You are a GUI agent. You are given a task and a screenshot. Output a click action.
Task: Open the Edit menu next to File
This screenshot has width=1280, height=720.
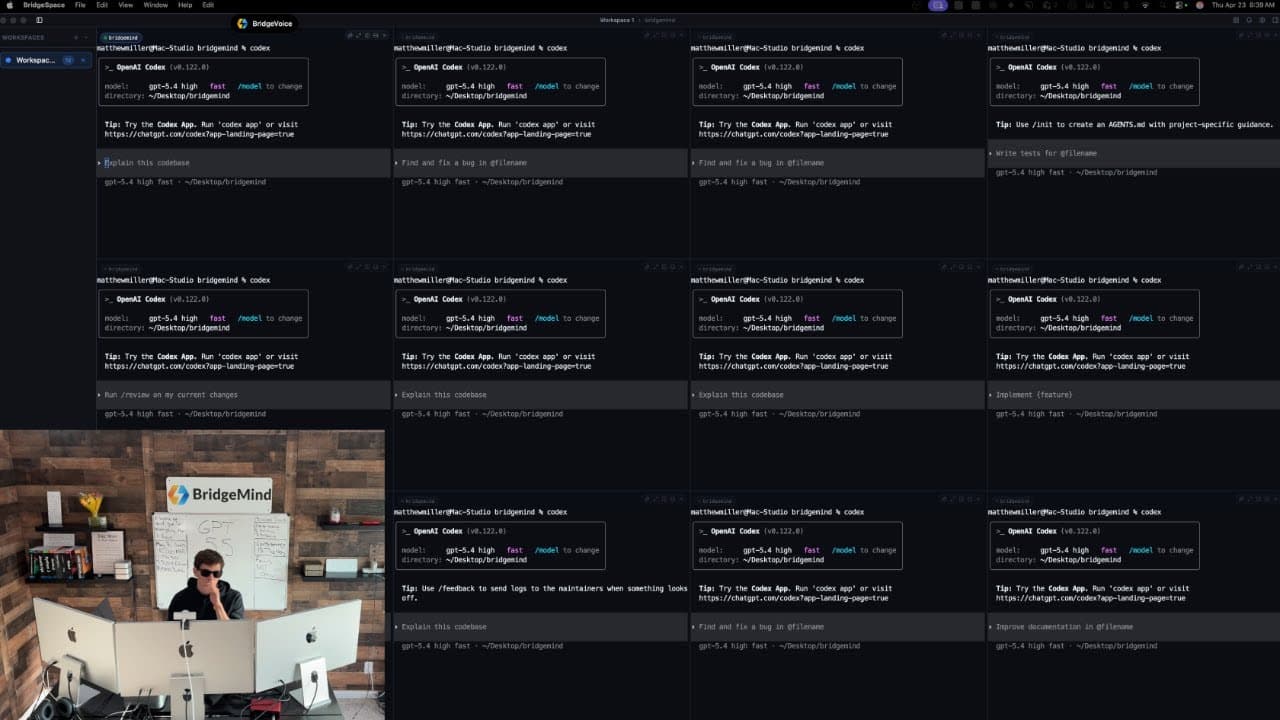click(x=102, y=5)
